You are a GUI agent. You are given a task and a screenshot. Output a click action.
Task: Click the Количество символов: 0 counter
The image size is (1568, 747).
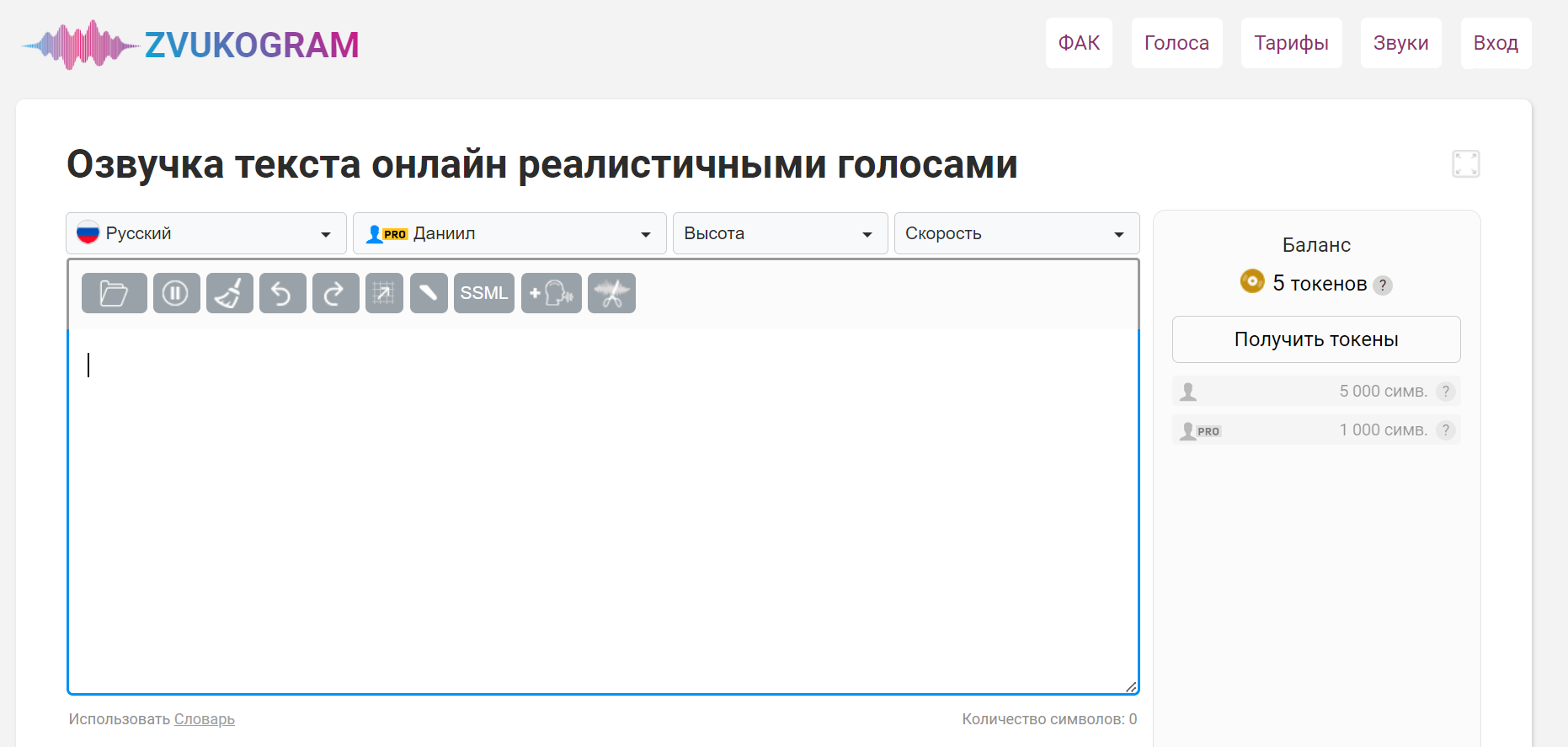1049,719
